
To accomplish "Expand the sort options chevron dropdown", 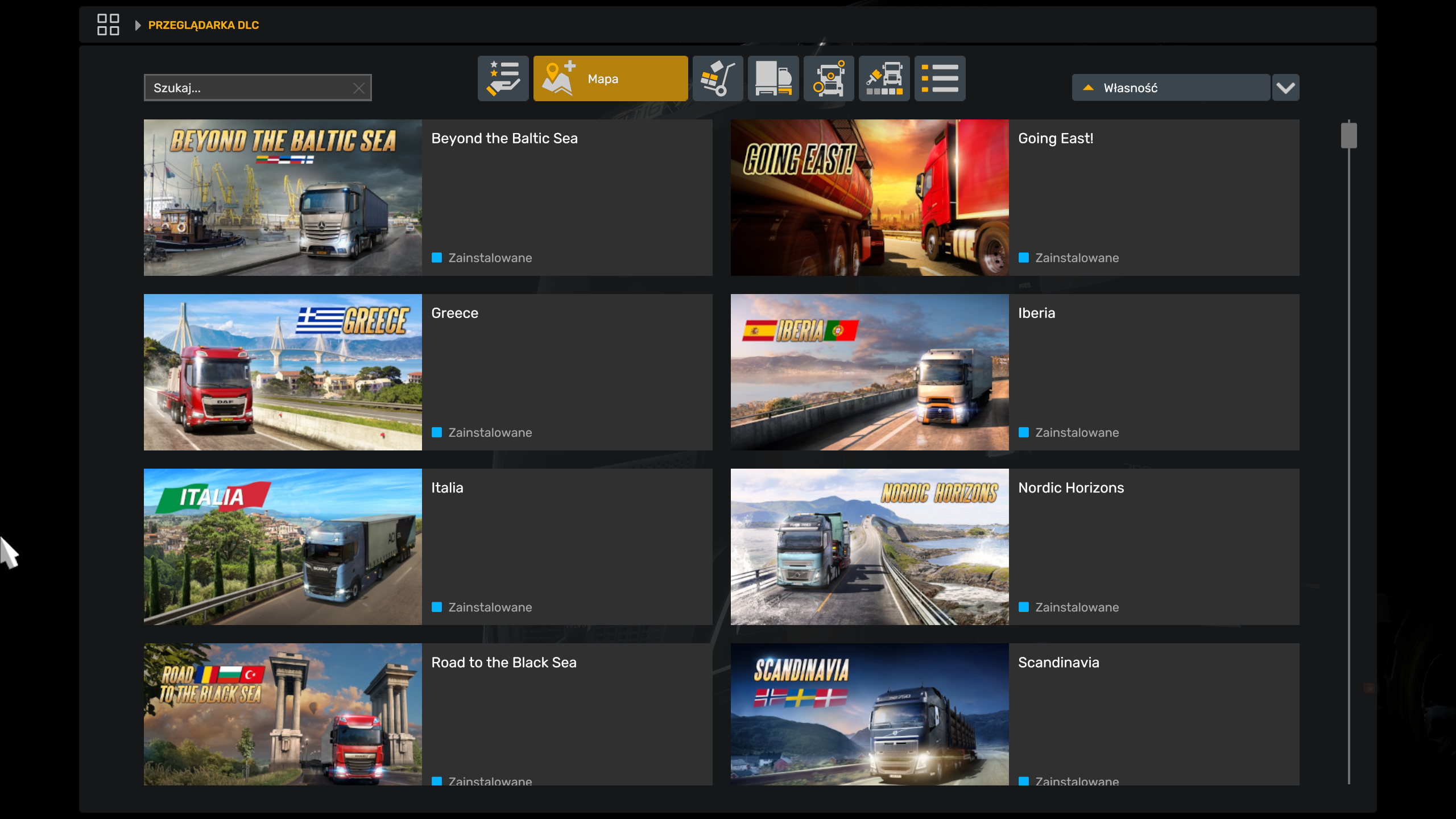I will pyautogui.click(x=1285, y=88).
